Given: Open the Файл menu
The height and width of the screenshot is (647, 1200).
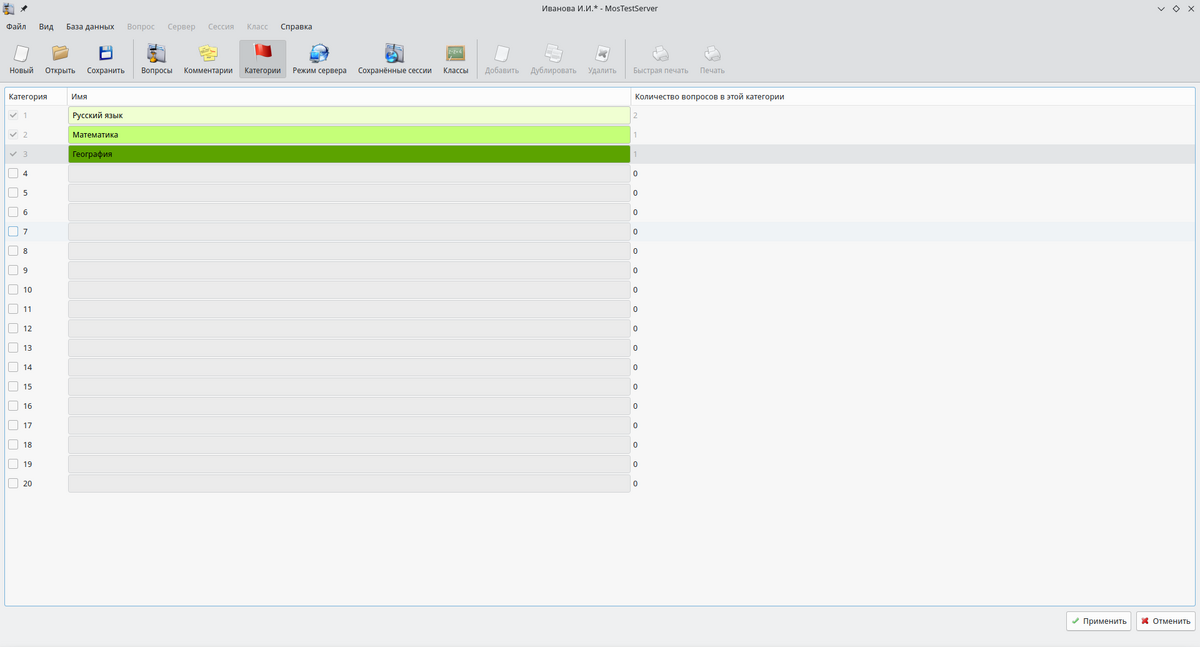Looking at the screenshot, I should pyautogui.click(x=16, y=27).
